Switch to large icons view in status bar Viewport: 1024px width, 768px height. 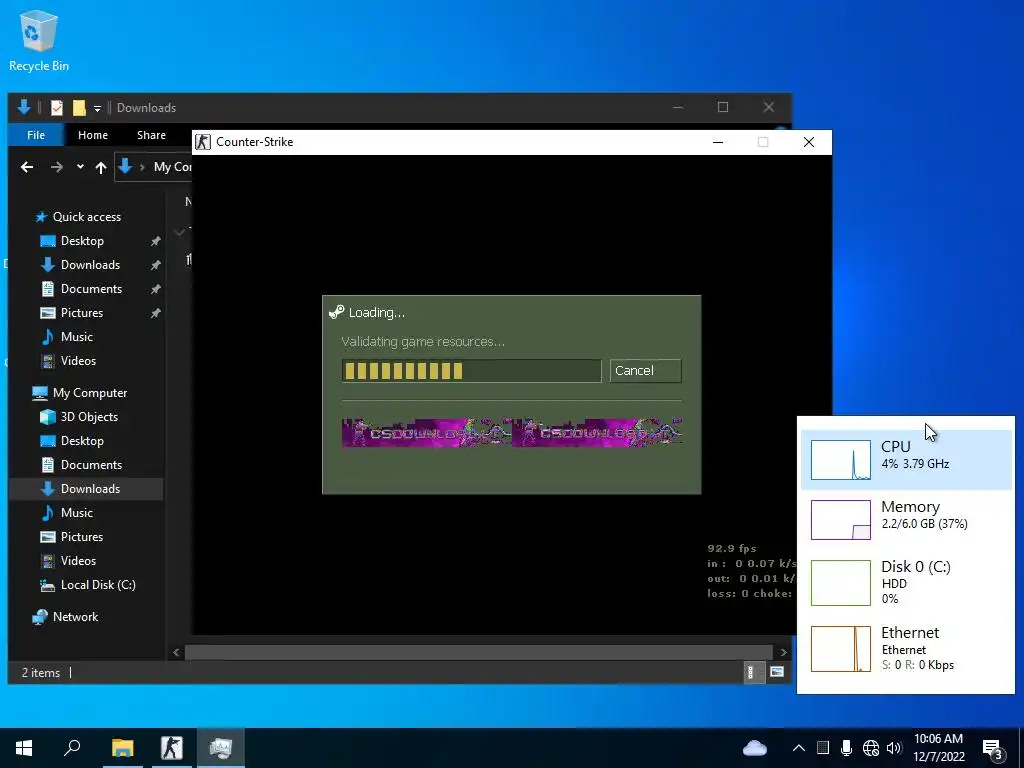(x=776, y=672)
